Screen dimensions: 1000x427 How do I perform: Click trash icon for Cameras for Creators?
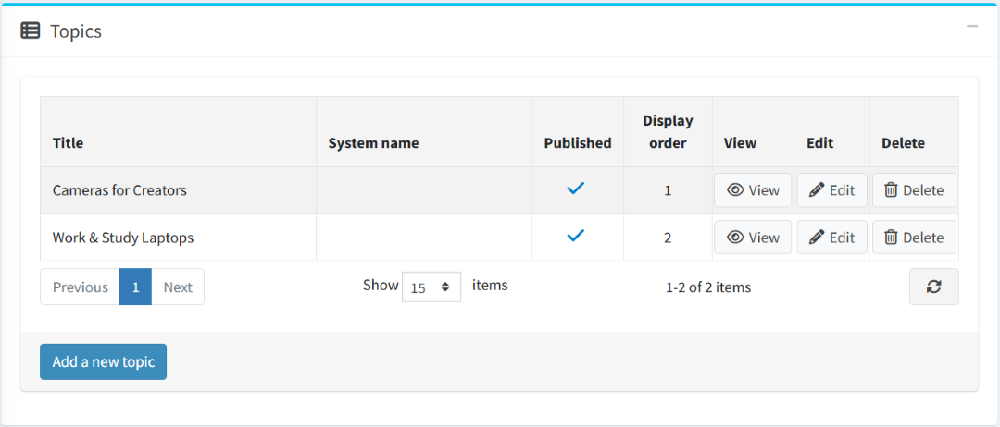(x=890, y=190)
